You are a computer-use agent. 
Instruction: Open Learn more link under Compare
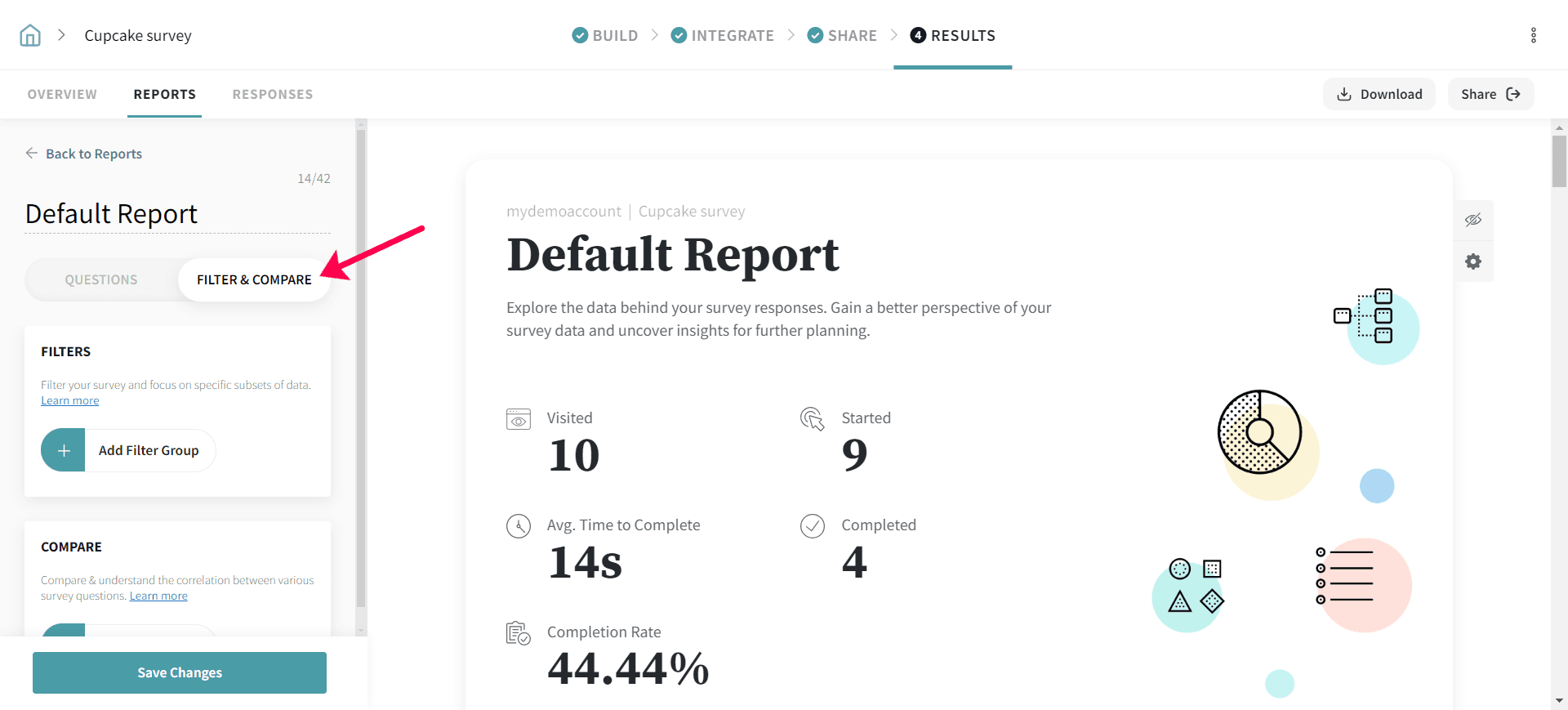coord(158,596)
